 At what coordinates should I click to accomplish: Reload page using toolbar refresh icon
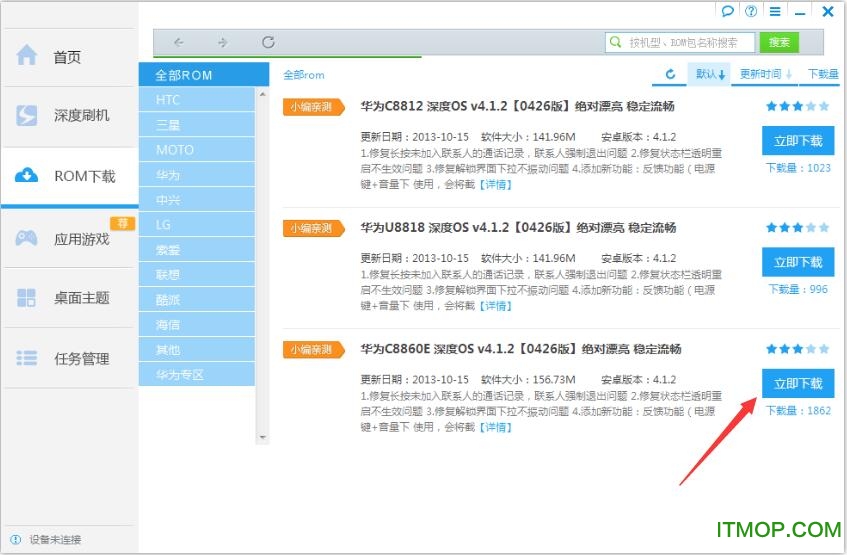[268, 42]
